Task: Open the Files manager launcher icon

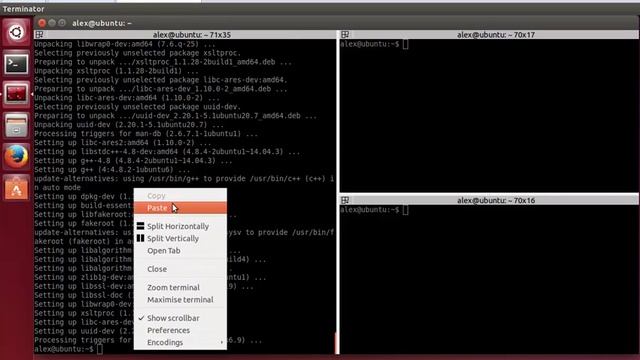Action: coord(16,125)
